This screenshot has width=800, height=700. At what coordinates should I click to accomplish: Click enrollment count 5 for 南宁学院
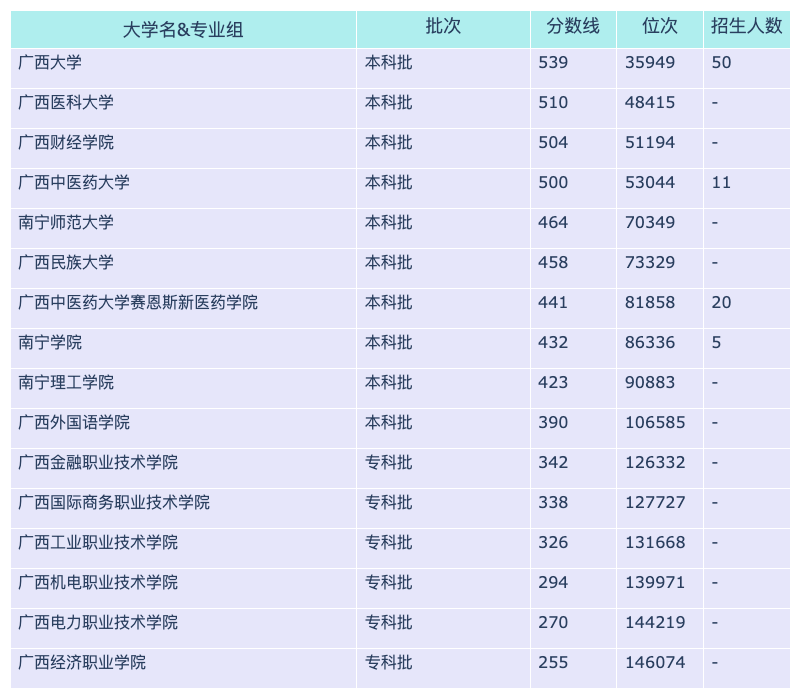[x=716, y=342]
